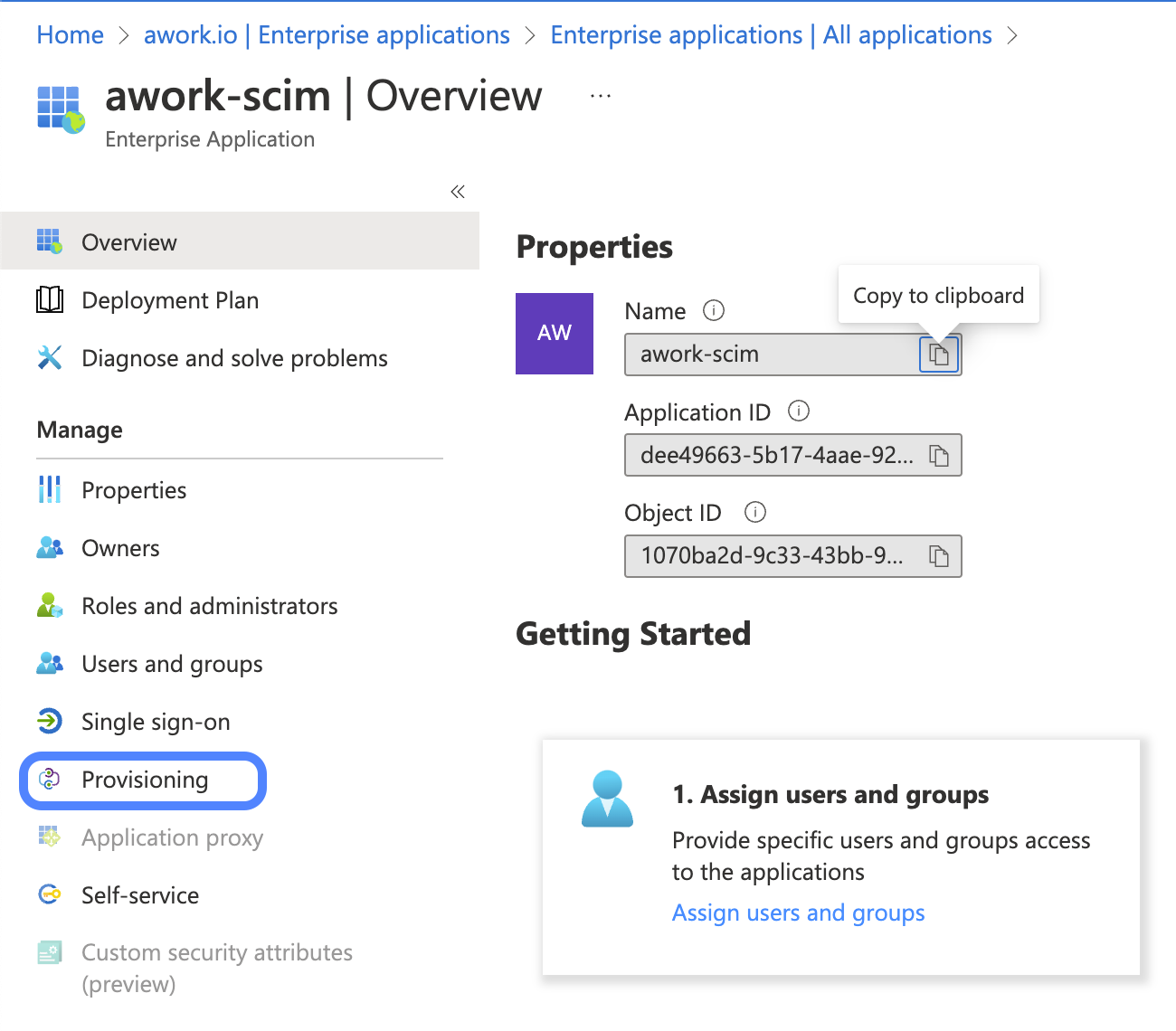Click the Properties bars icon in sidebar
The image size is (1176, 1031).
[50, 489]
